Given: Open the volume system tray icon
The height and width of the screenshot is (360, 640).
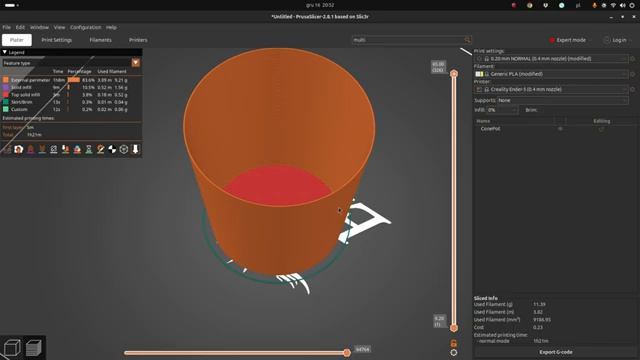Looking at the screenshot, I should click(622, 5).
